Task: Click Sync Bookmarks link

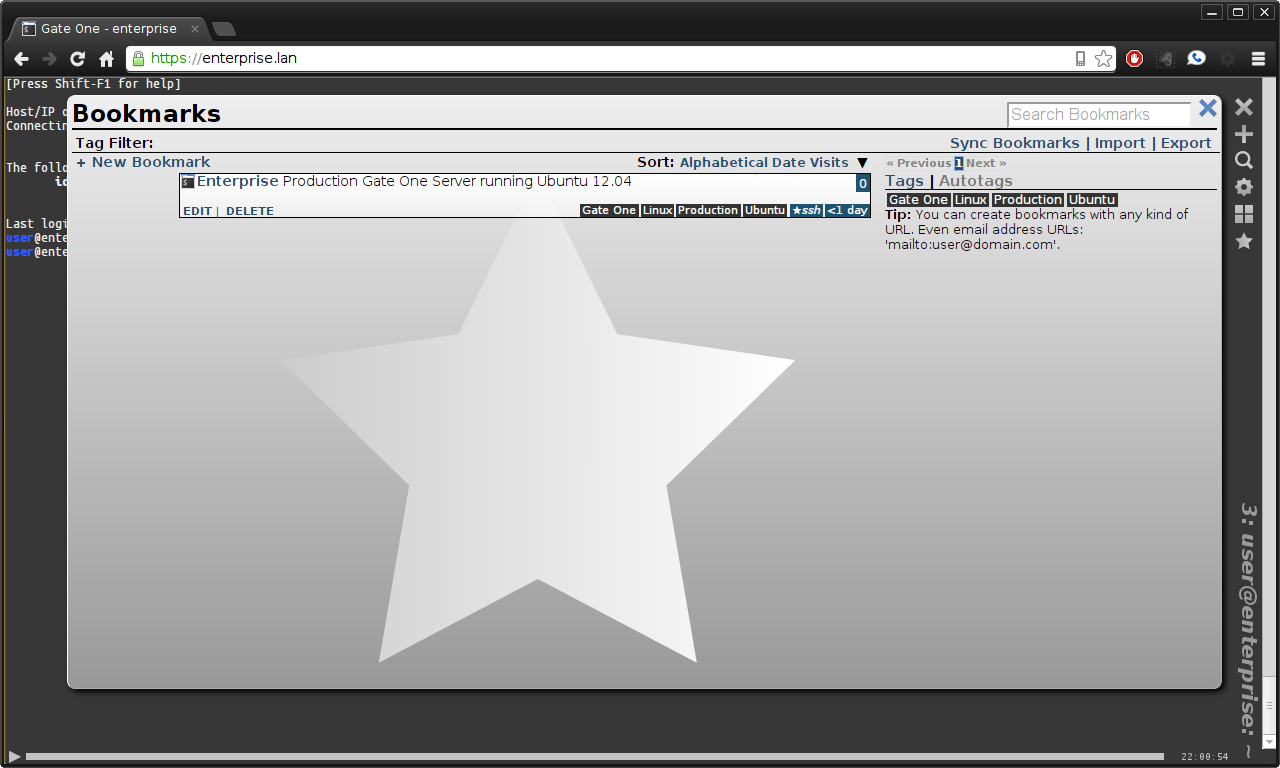Action: 1014,143
